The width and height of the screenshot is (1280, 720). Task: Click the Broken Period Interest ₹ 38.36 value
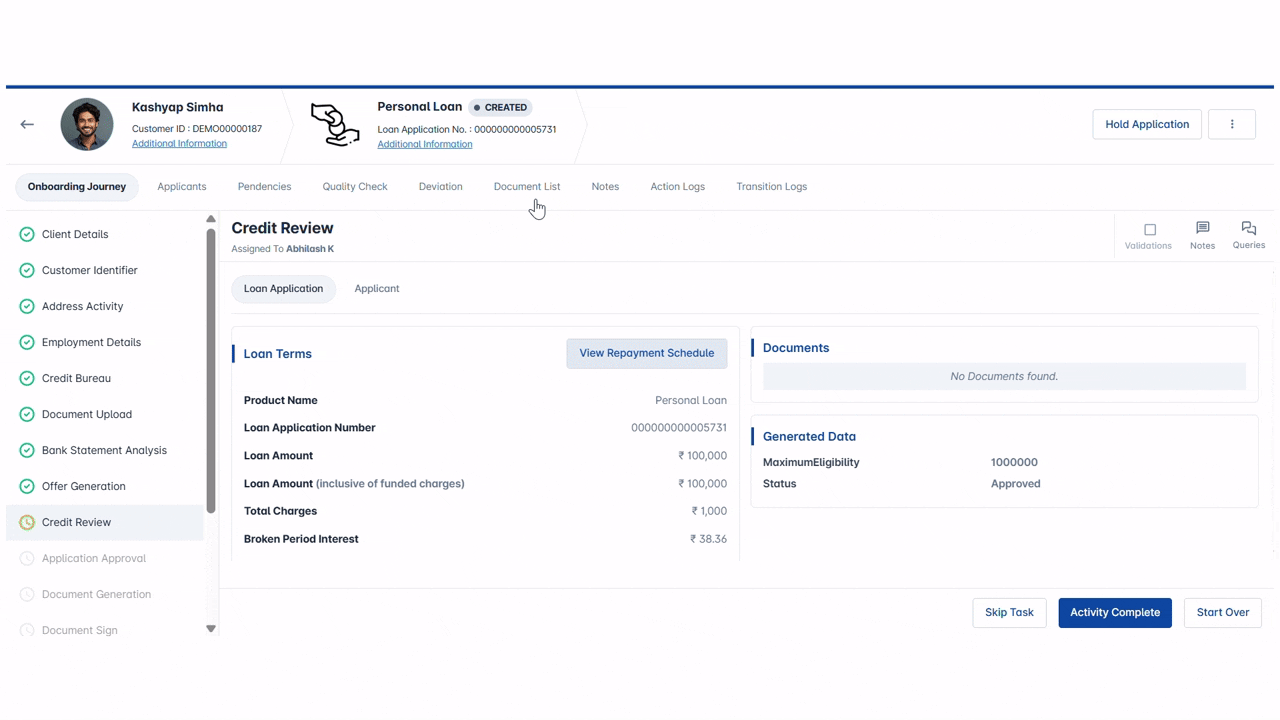pos(708,539)
